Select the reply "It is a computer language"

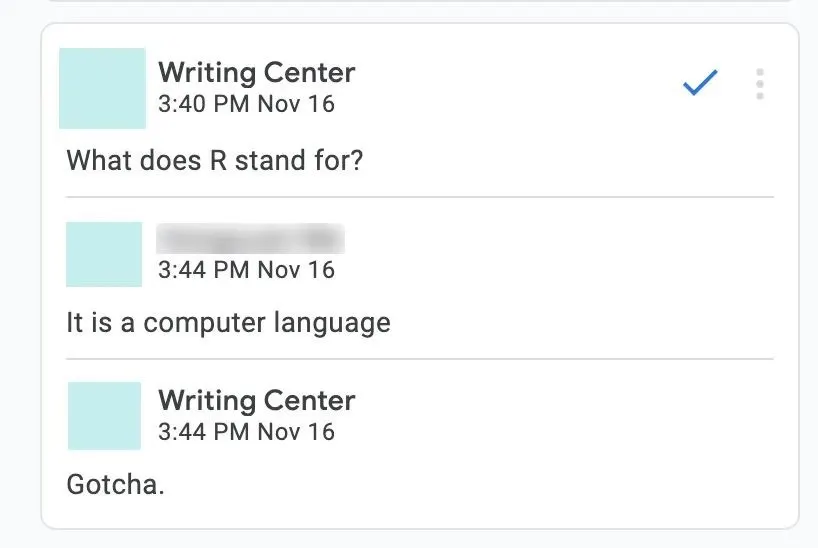[x=228, y=323]
